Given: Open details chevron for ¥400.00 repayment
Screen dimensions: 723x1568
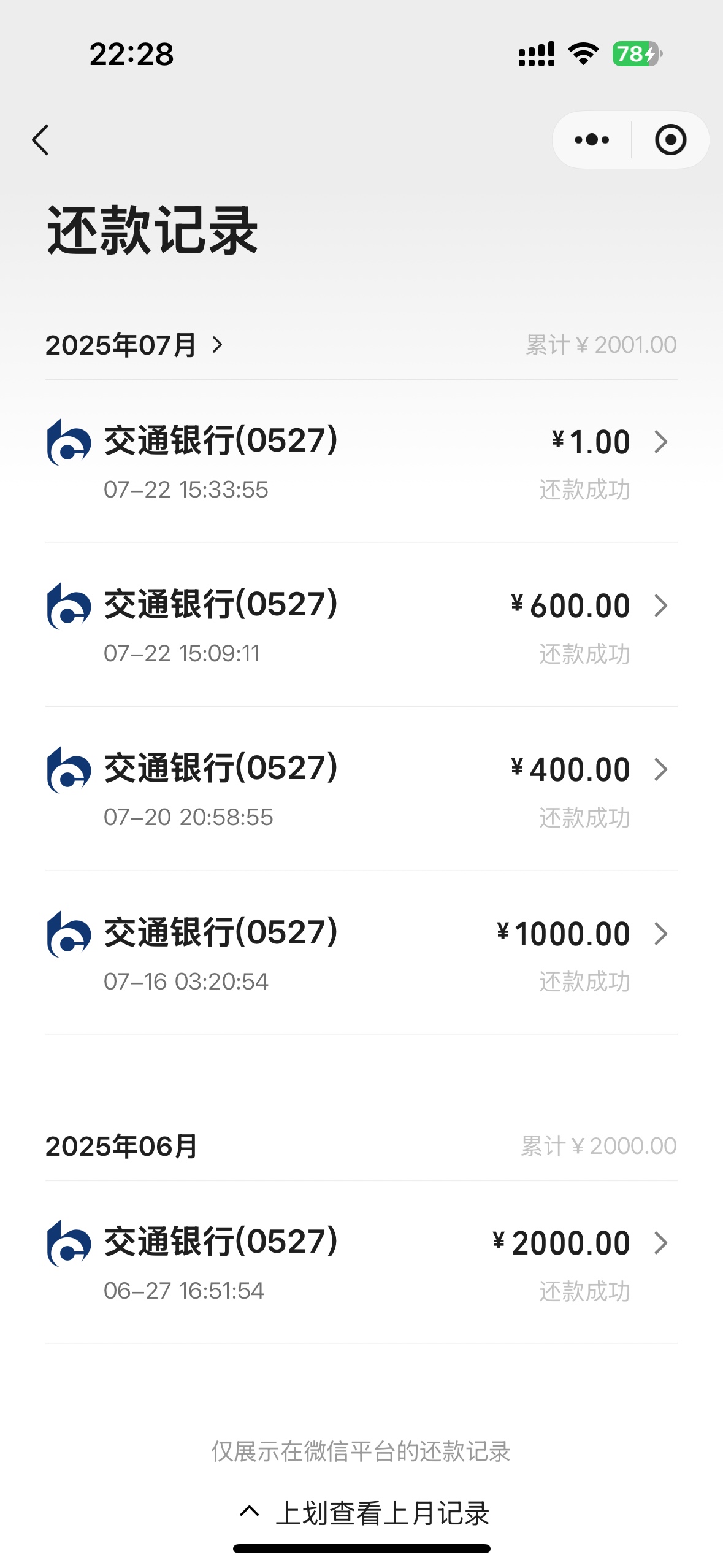Looking at the screenshot, I should pos(660,770).
